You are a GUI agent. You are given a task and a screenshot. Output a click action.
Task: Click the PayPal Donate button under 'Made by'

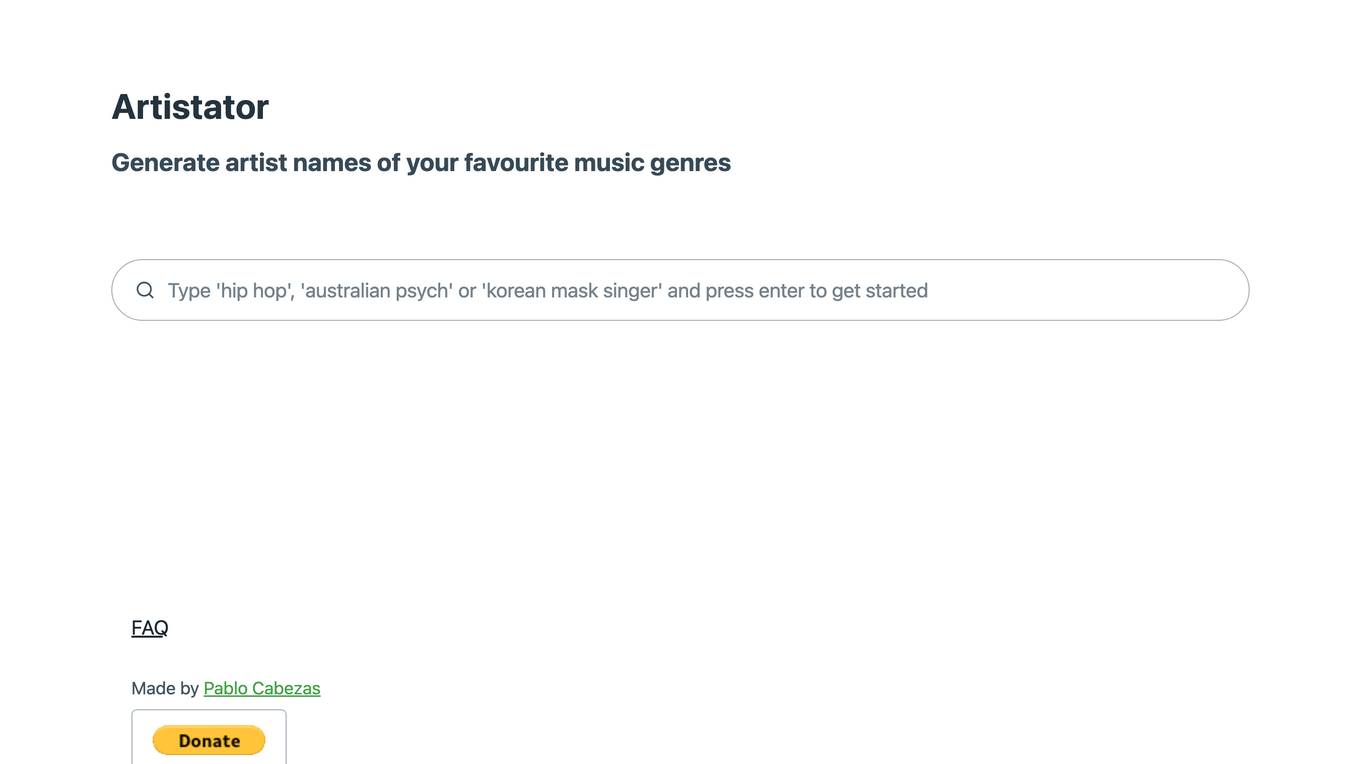pos(209,740)
